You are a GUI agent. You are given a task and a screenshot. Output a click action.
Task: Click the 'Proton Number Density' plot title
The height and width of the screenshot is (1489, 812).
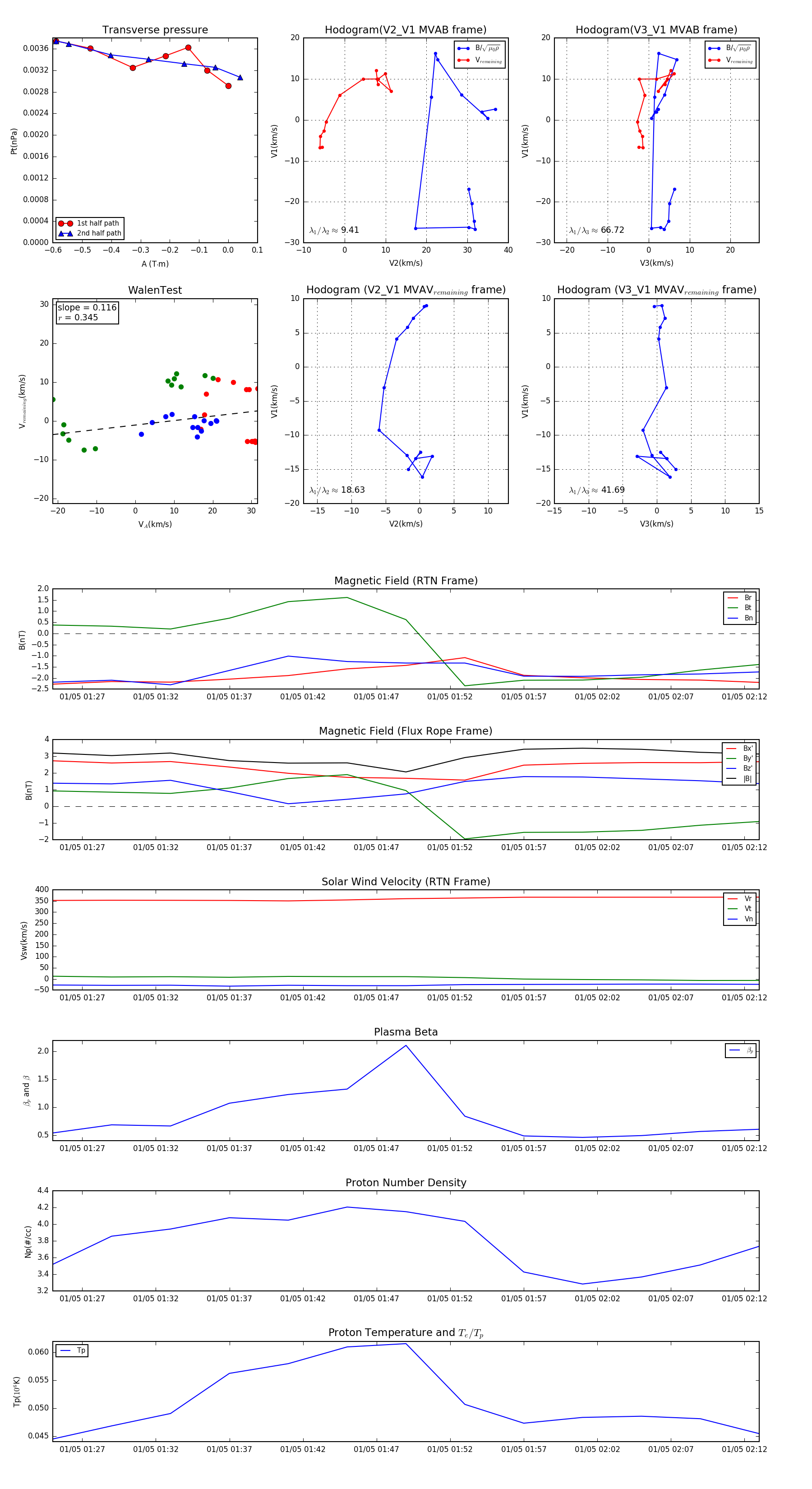pos(406,1183)
